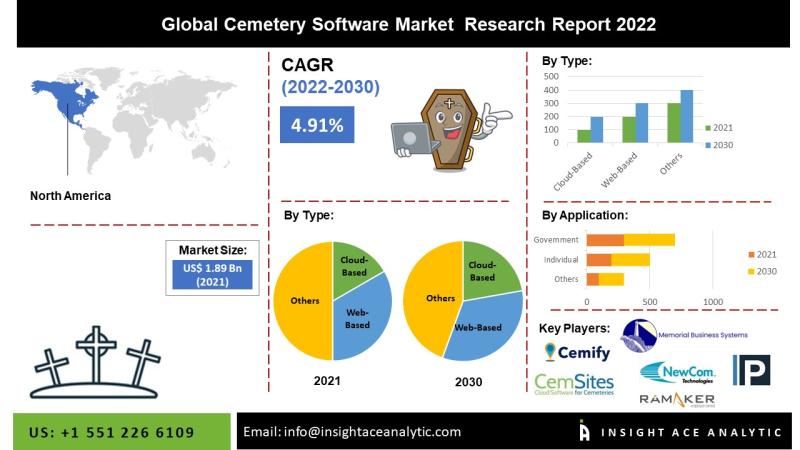Click the Others axis label in bar chart

[671, 164]
